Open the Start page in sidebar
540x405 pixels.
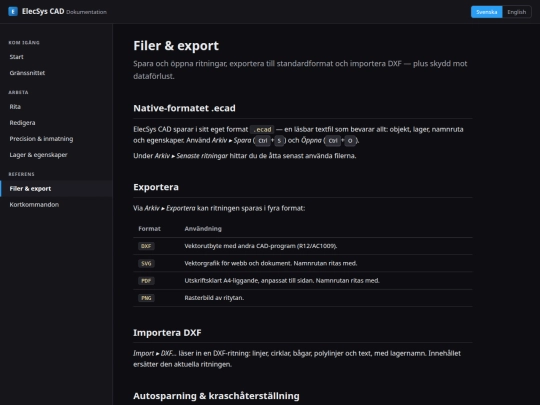tap(56, 57)
